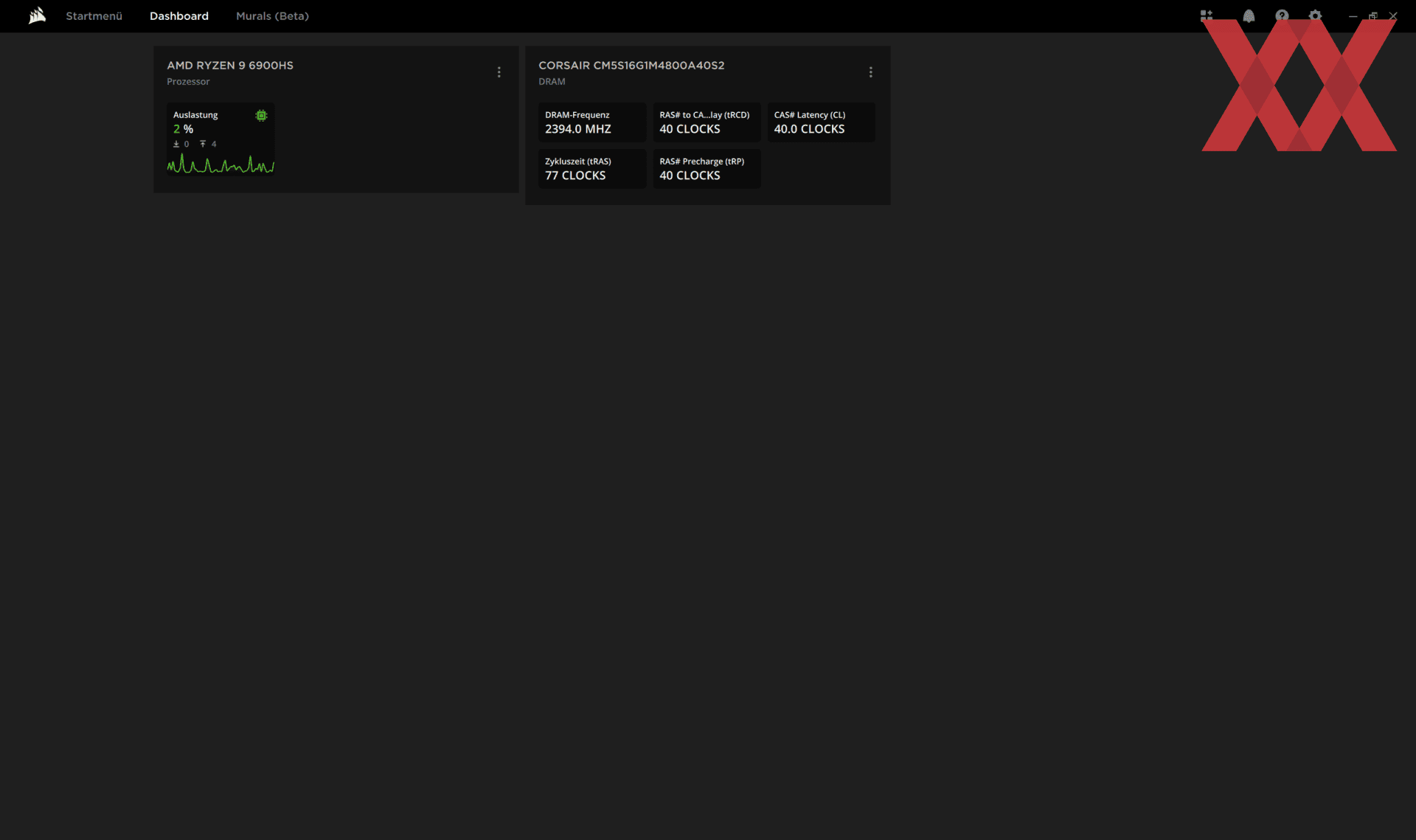Open the dashboard widgets edit icon
1416x840 pixels.
(1207, 15)
